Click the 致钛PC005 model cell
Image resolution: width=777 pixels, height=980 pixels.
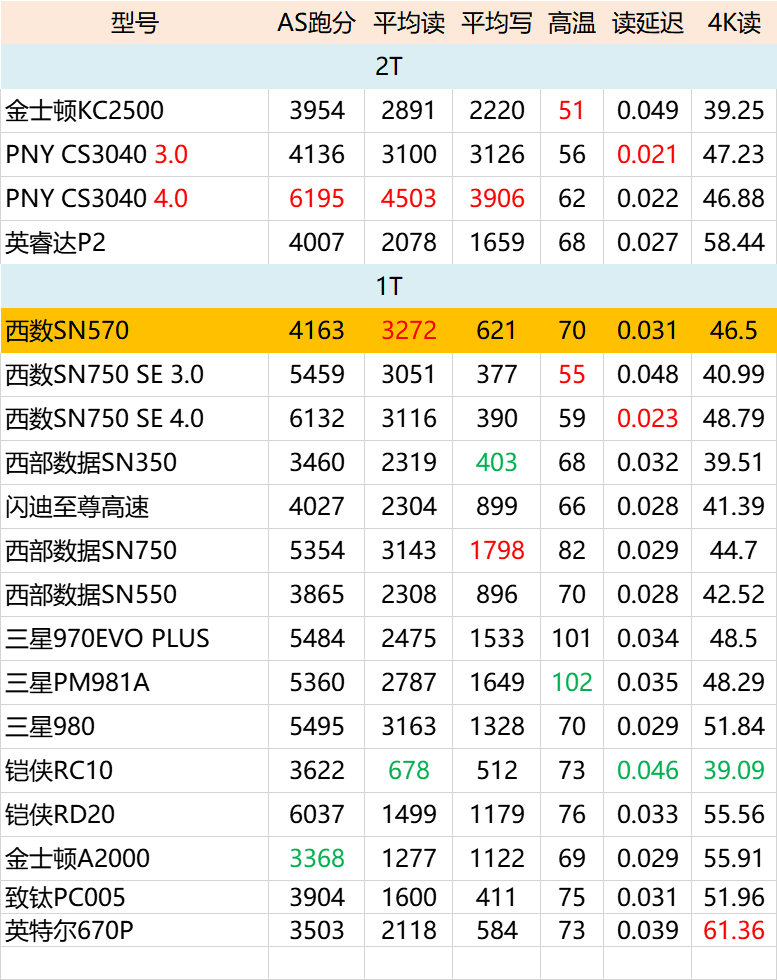tap(134, 897)
